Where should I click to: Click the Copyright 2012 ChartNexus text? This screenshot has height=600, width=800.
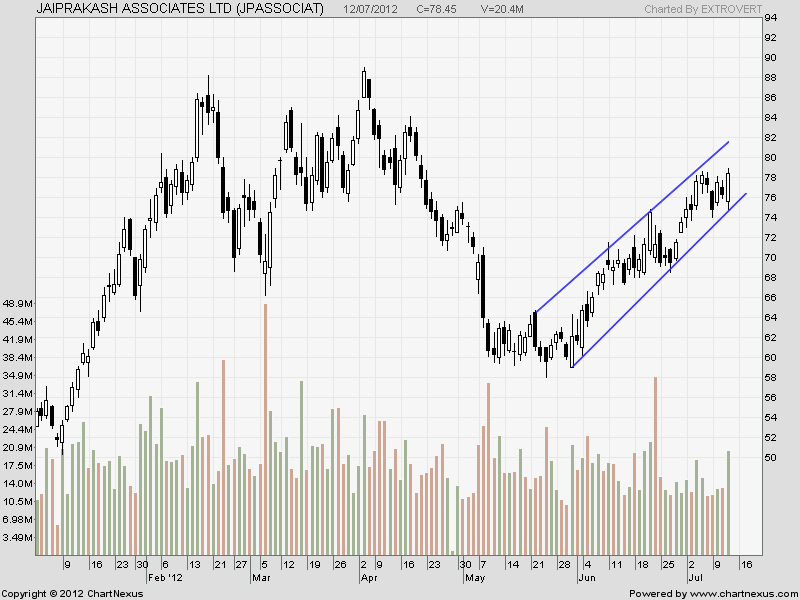coord(70,593)
